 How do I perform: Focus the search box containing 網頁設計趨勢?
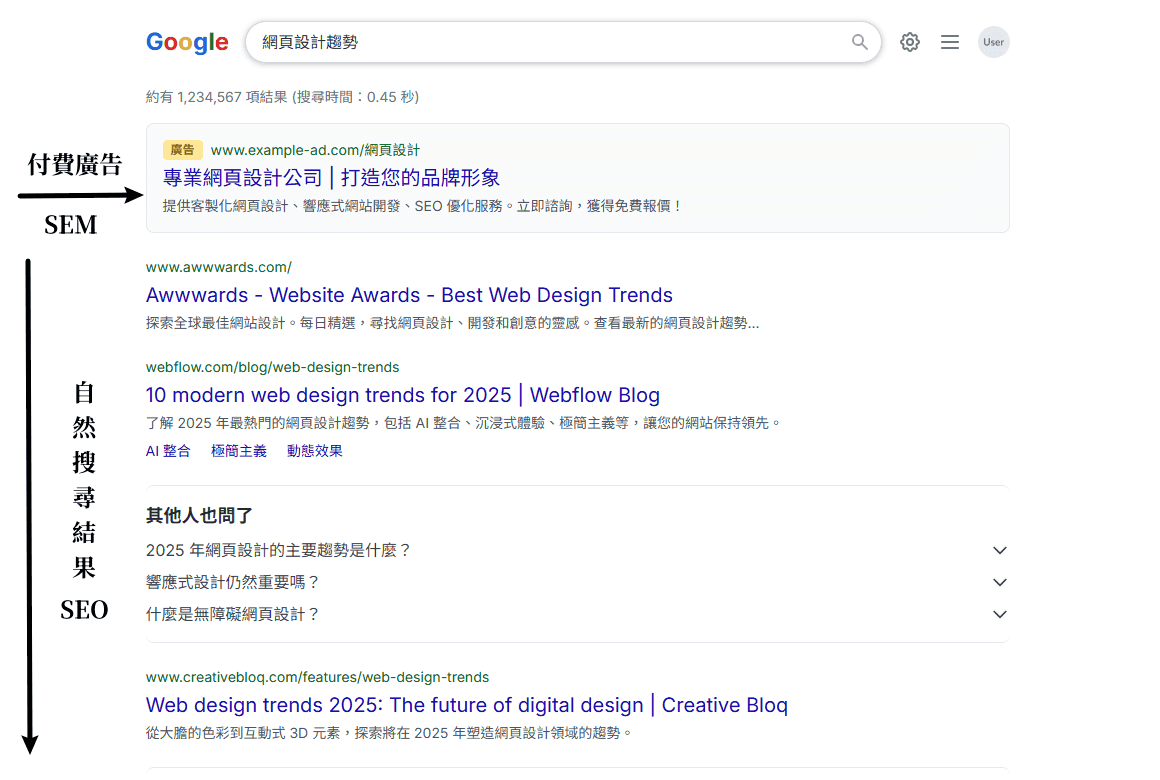pos(562,42)
